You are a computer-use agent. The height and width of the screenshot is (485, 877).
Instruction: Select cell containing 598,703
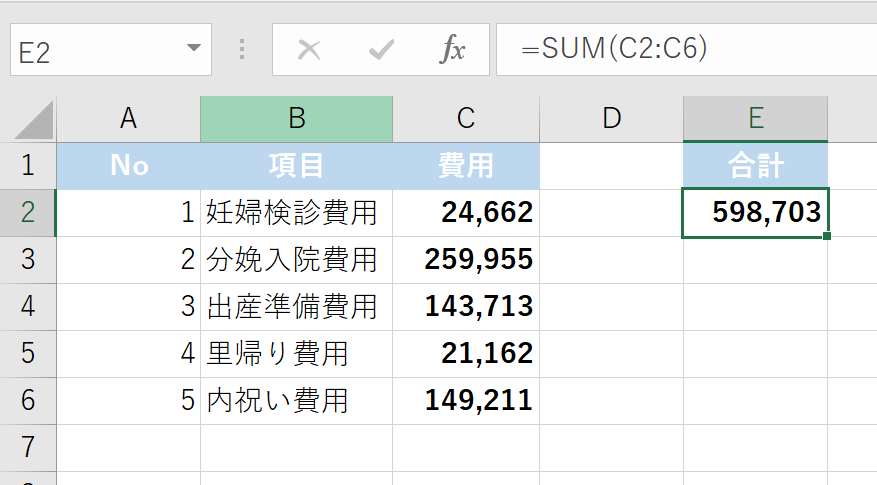[755, 212]
